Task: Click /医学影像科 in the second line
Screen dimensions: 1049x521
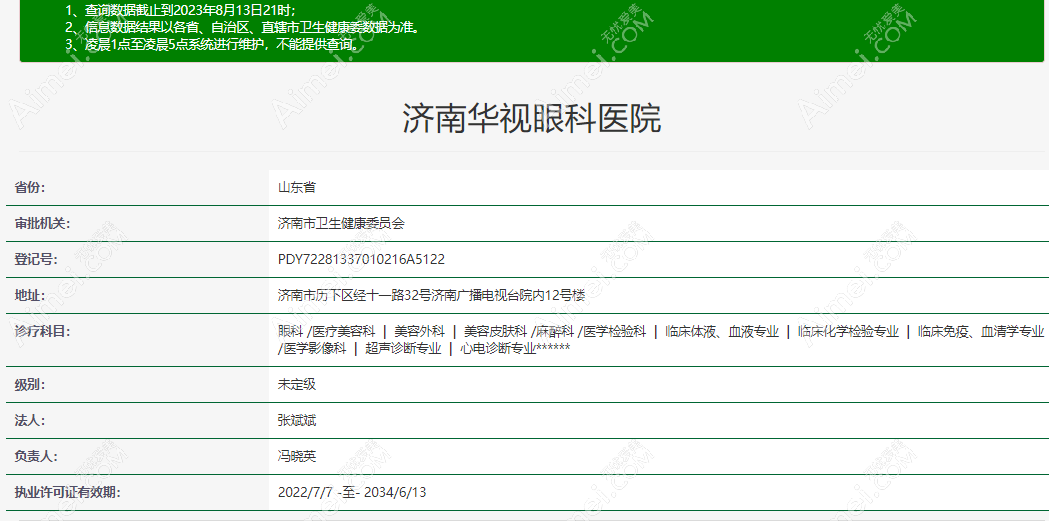Action: pos(312,348)
